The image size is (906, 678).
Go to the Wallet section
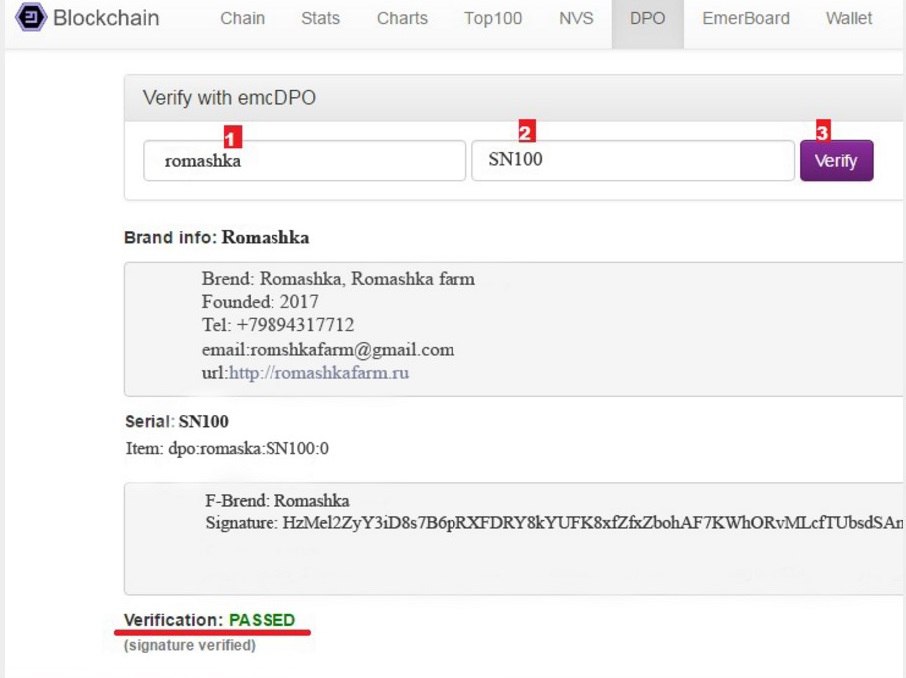[849, 18]
